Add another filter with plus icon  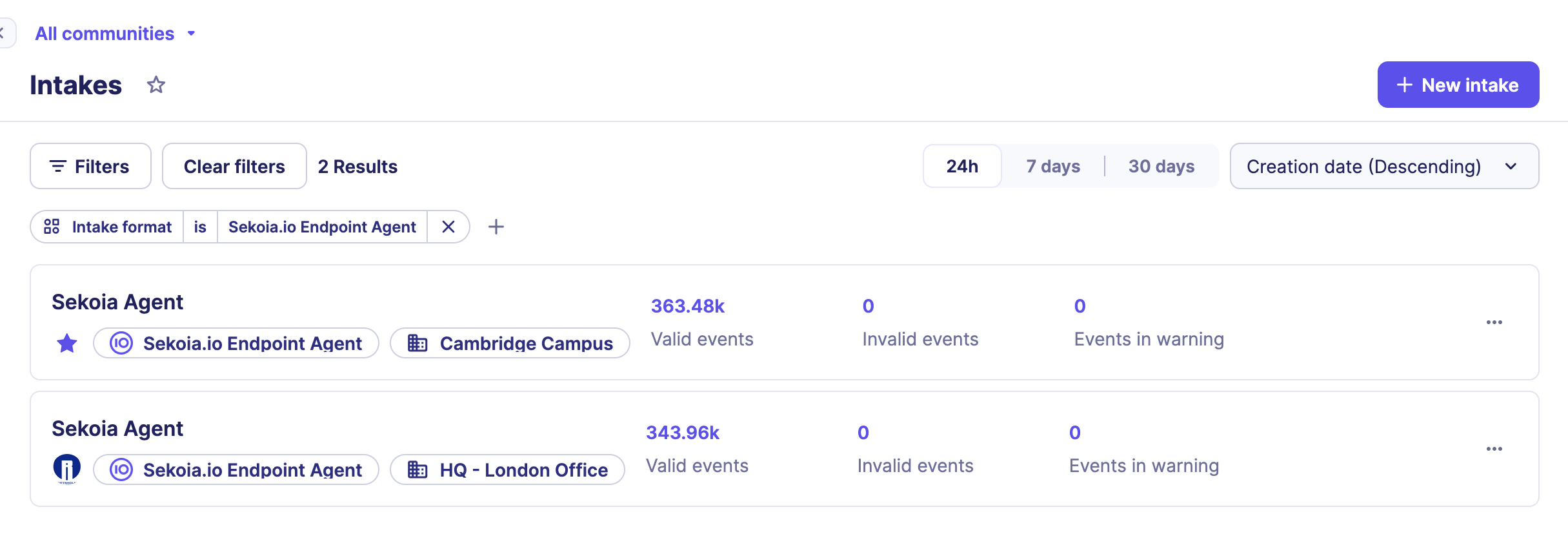coord(496,227)
